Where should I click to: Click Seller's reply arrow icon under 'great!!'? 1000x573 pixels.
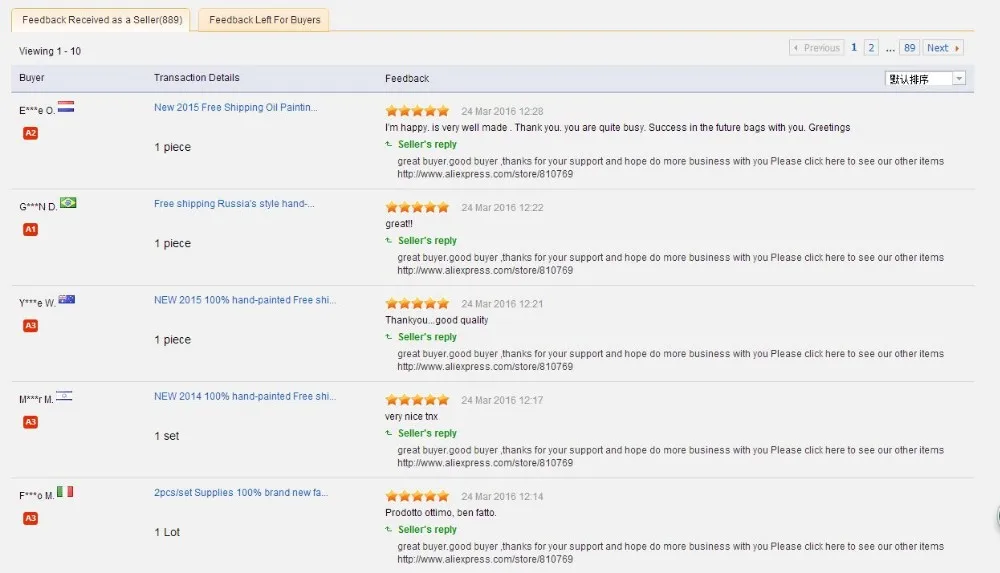coord(388,241)
